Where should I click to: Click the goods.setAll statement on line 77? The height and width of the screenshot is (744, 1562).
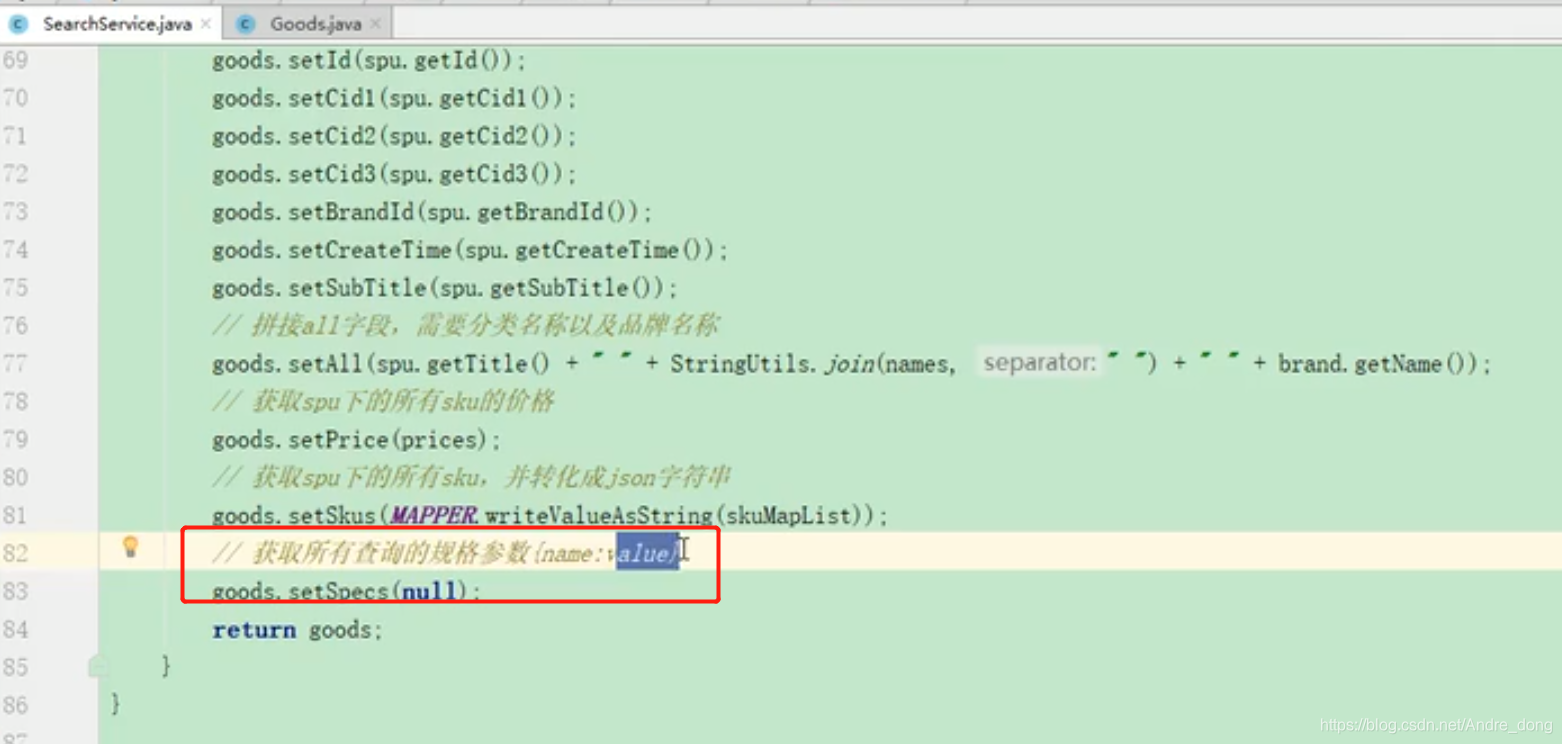851,364
